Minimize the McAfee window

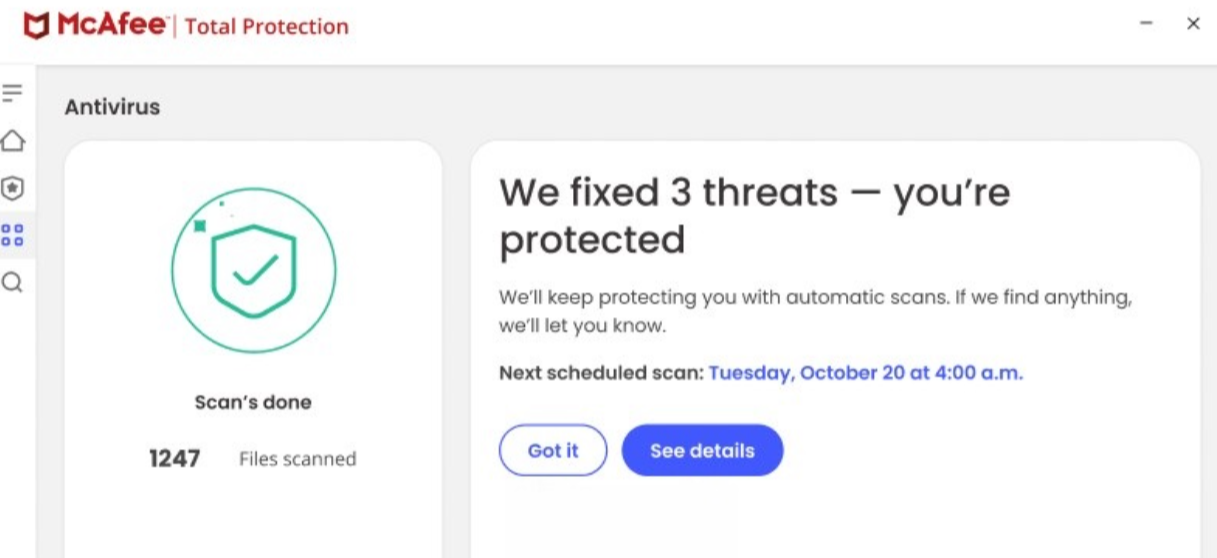tap(1147, 24)
